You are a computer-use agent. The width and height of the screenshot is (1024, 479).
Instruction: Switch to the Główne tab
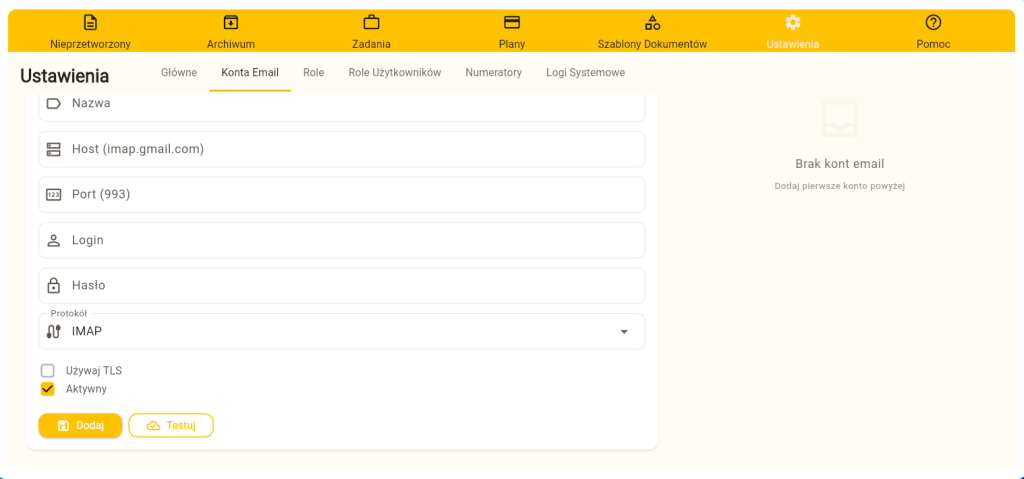(179, 73)
